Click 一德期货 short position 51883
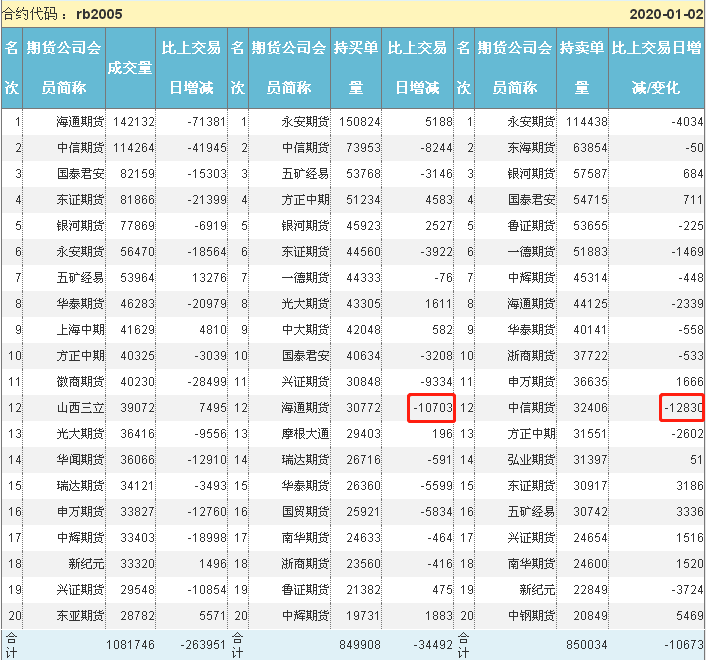This screenshot has width=706, height=660. (x=590, y=252)
